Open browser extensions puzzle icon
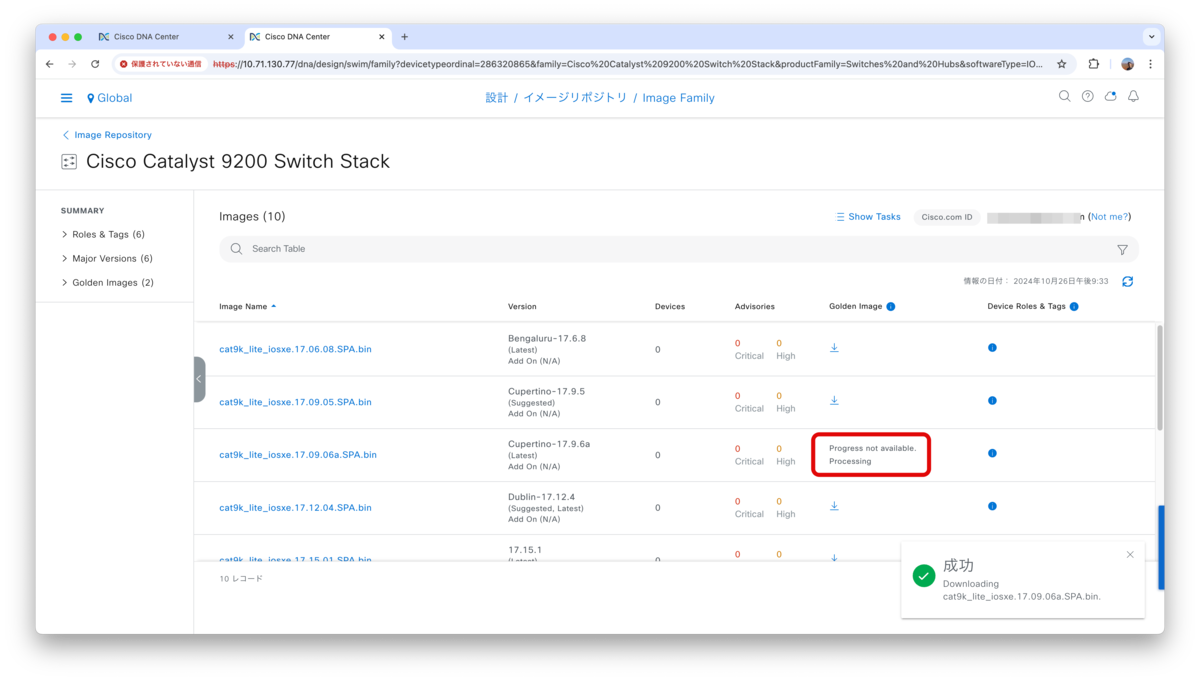1200x681 pixels. coord(1094,64)
